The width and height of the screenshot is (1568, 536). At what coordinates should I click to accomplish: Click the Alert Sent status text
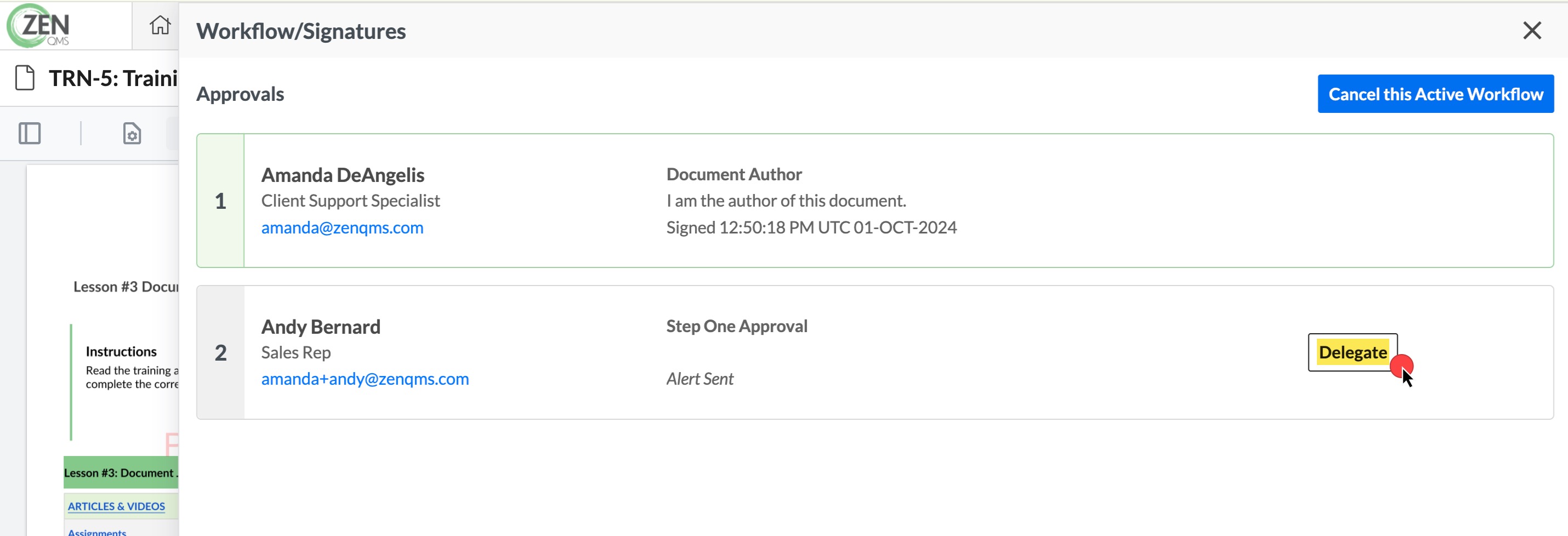700,379
